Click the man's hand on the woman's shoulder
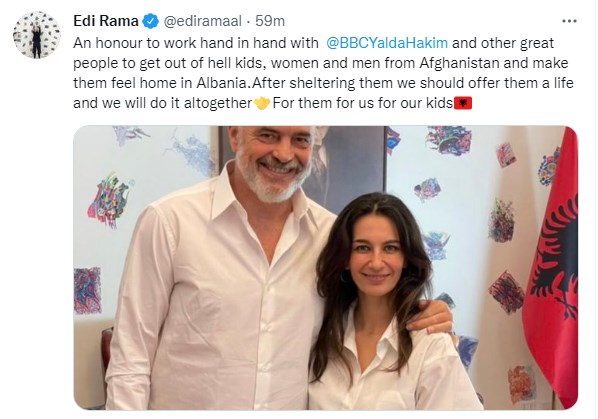 pyautogui.click(x=430, y=315)
